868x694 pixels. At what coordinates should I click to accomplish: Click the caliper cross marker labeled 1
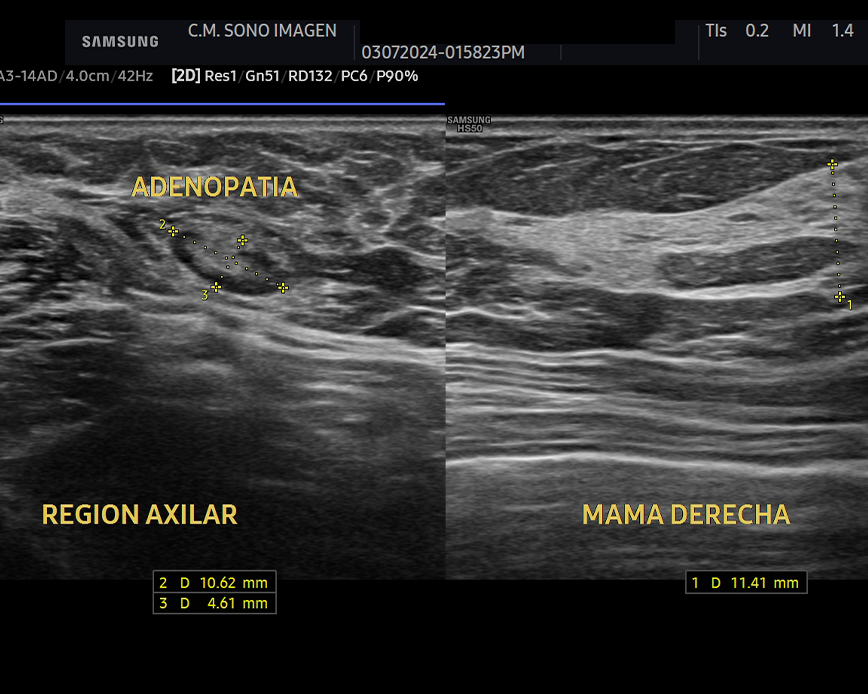840,297
